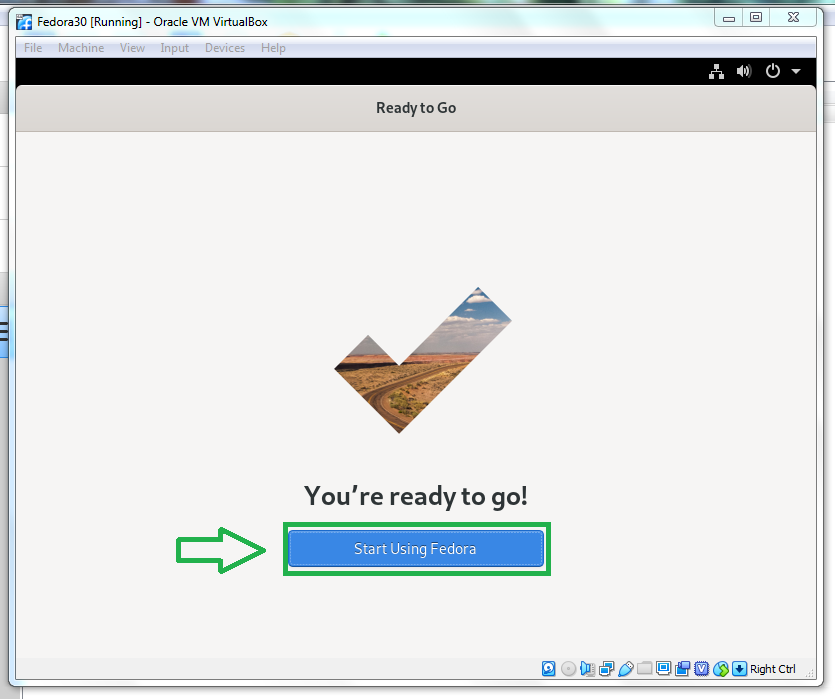This screenshot has width=835, height=699.
Task: Click the CPU virtualization V chip icon
Action: pos(702,669)
